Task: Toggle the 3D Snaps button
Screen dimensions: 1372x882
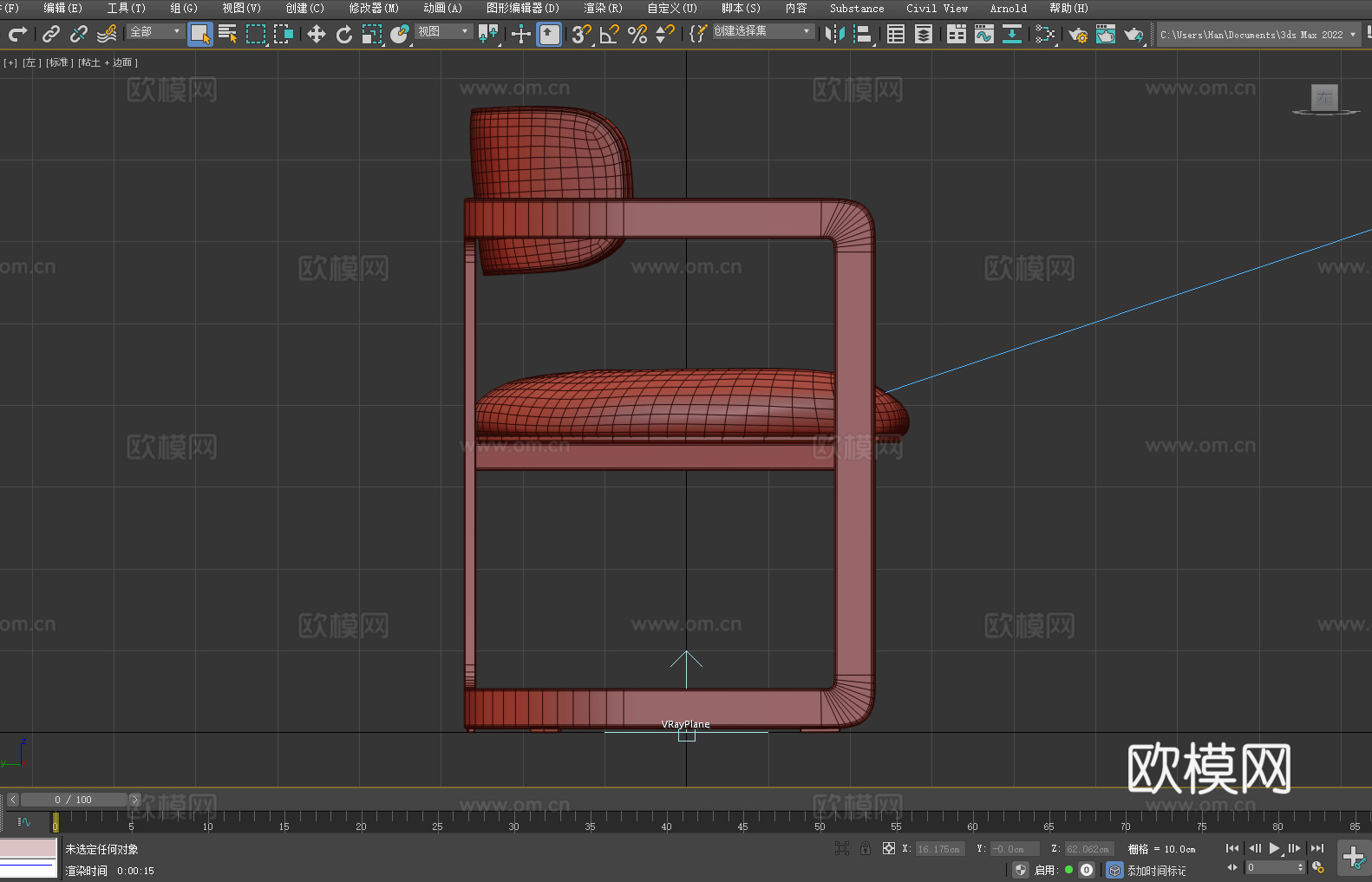Action: click(582, 34)
